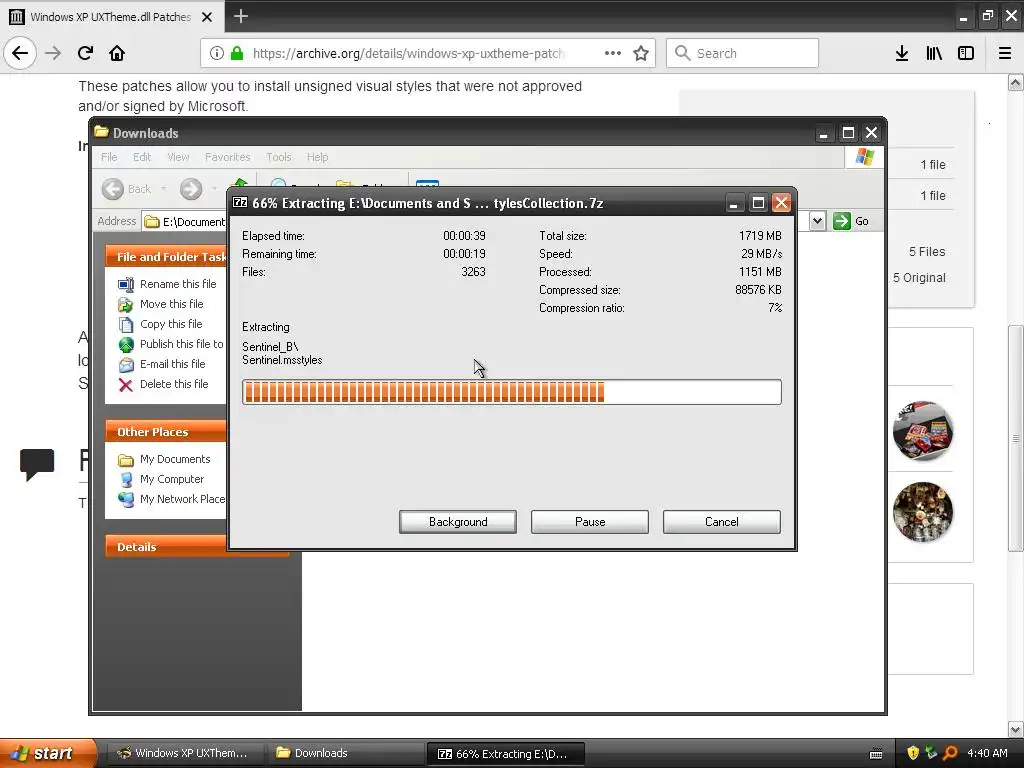Viewport: 1024px width, 768px height.
Task: Cancel the 7-Zip extraction
Action: 722,522
